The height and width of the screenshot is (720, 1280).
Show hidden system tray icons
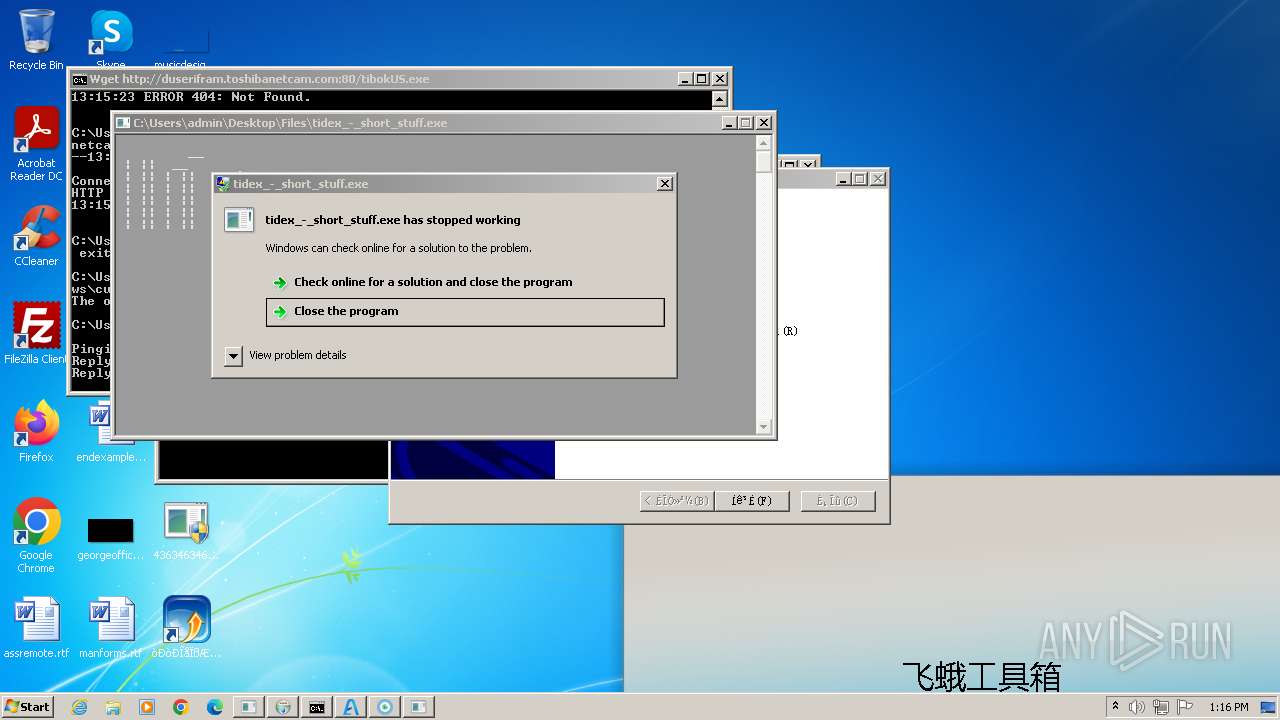[x=1116, y=707]
